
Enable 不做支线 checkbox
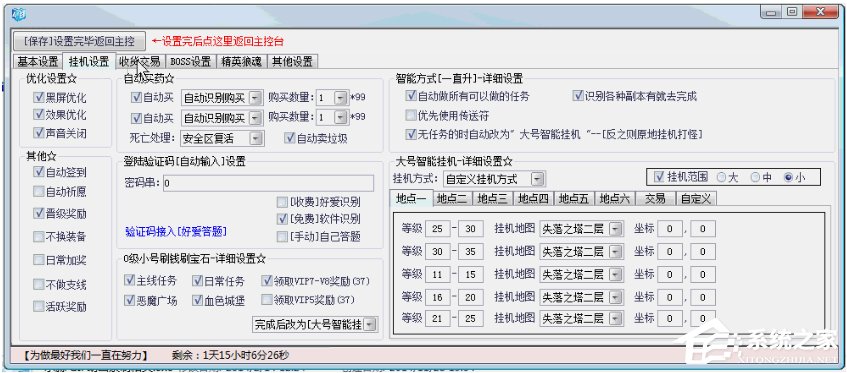[x=59, y=284]
